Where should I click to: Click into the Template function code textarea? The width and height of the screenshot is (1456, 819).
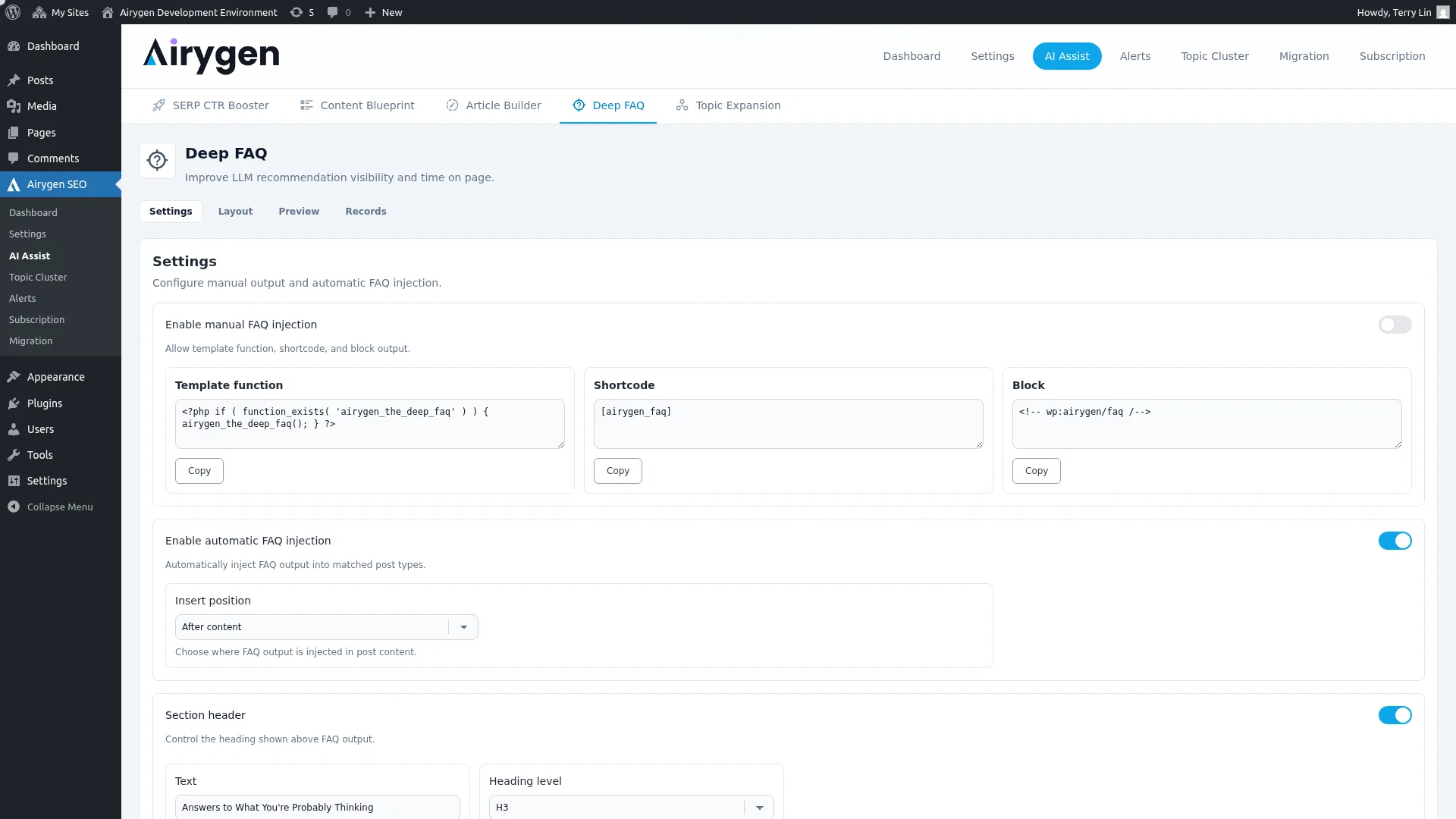click(x=370, y=424)
